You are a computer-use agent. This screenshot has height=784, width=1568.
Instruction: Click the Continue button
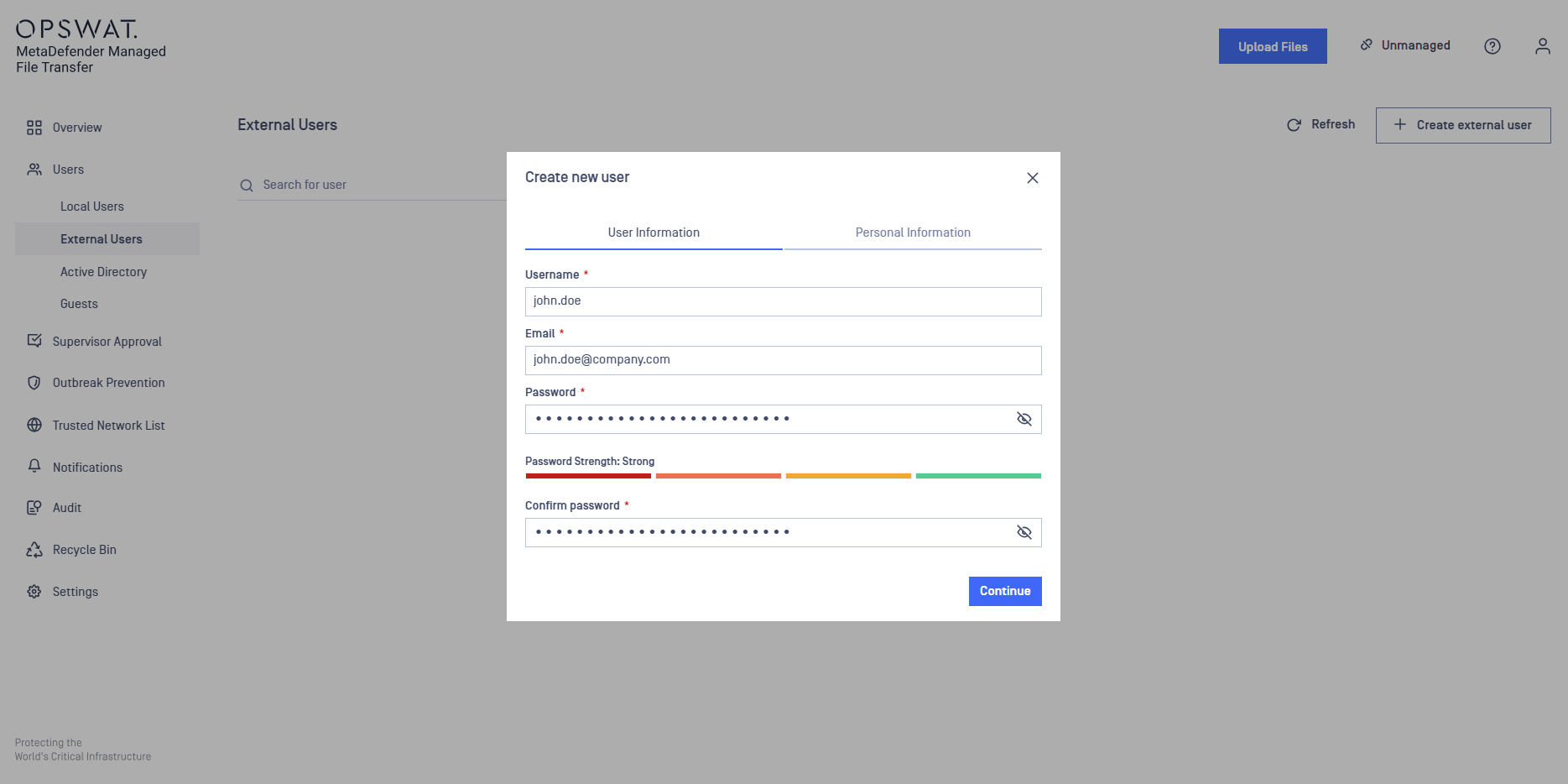pyautogui.click(x=1005, y=591)
